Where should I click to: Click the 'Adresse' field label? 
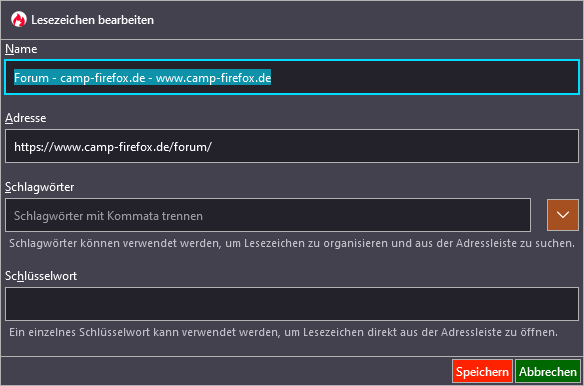[26, 118]
